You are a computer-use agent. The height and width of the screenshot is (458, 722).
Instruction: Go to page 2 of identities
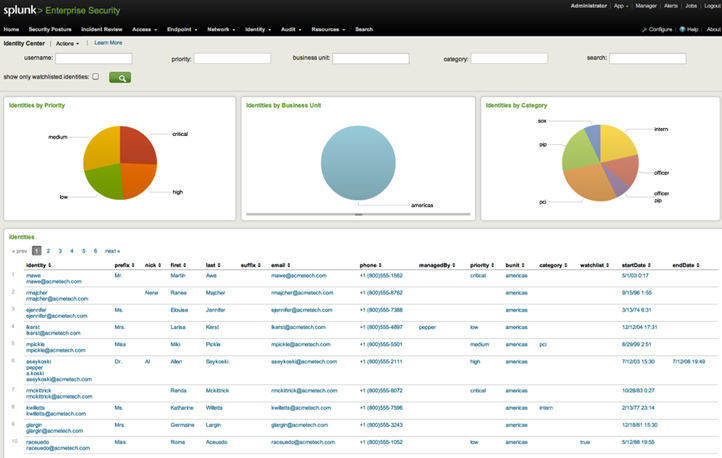click(48, 251)
